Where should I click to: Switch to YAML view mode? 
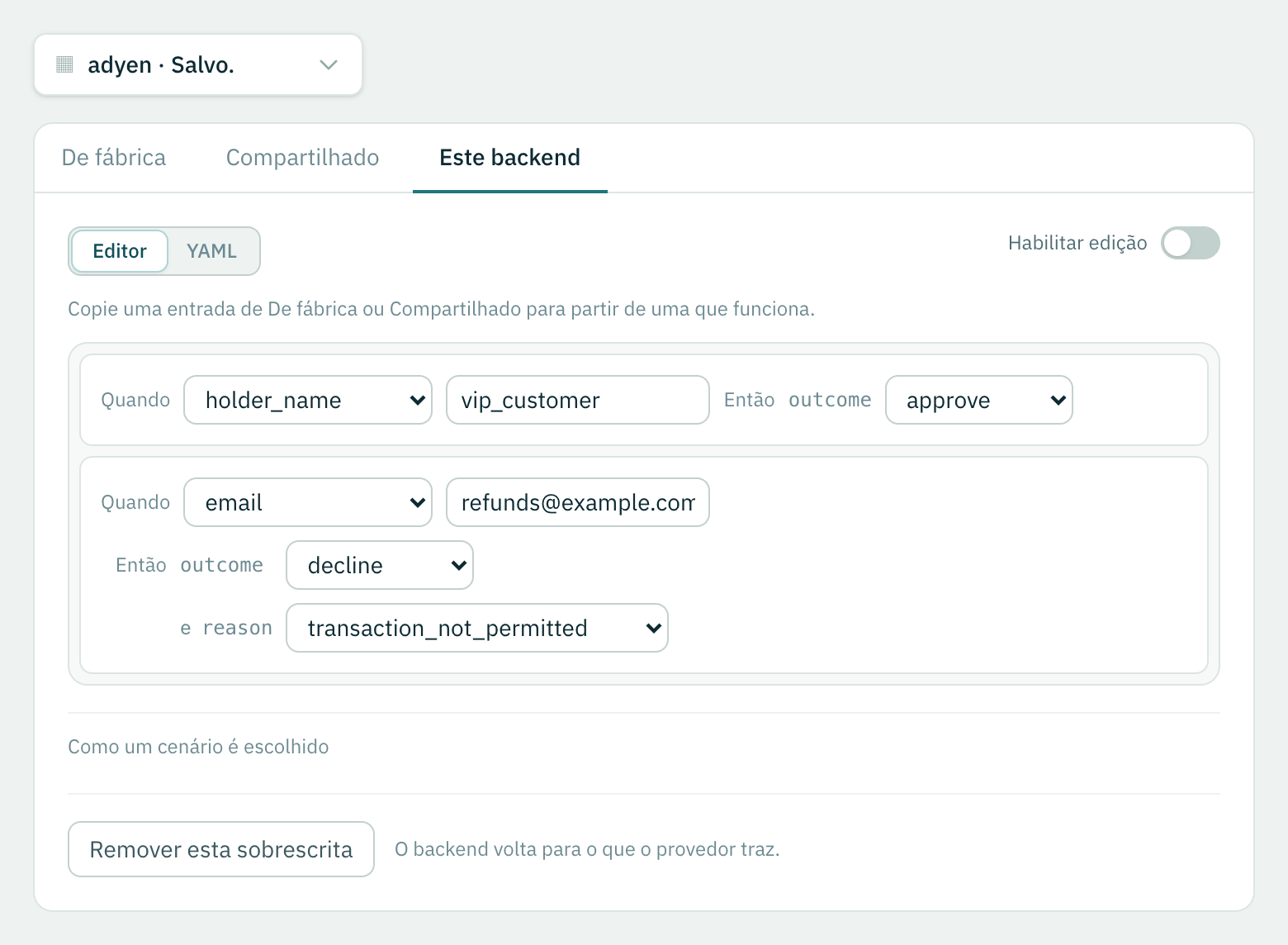pos(212,251)
